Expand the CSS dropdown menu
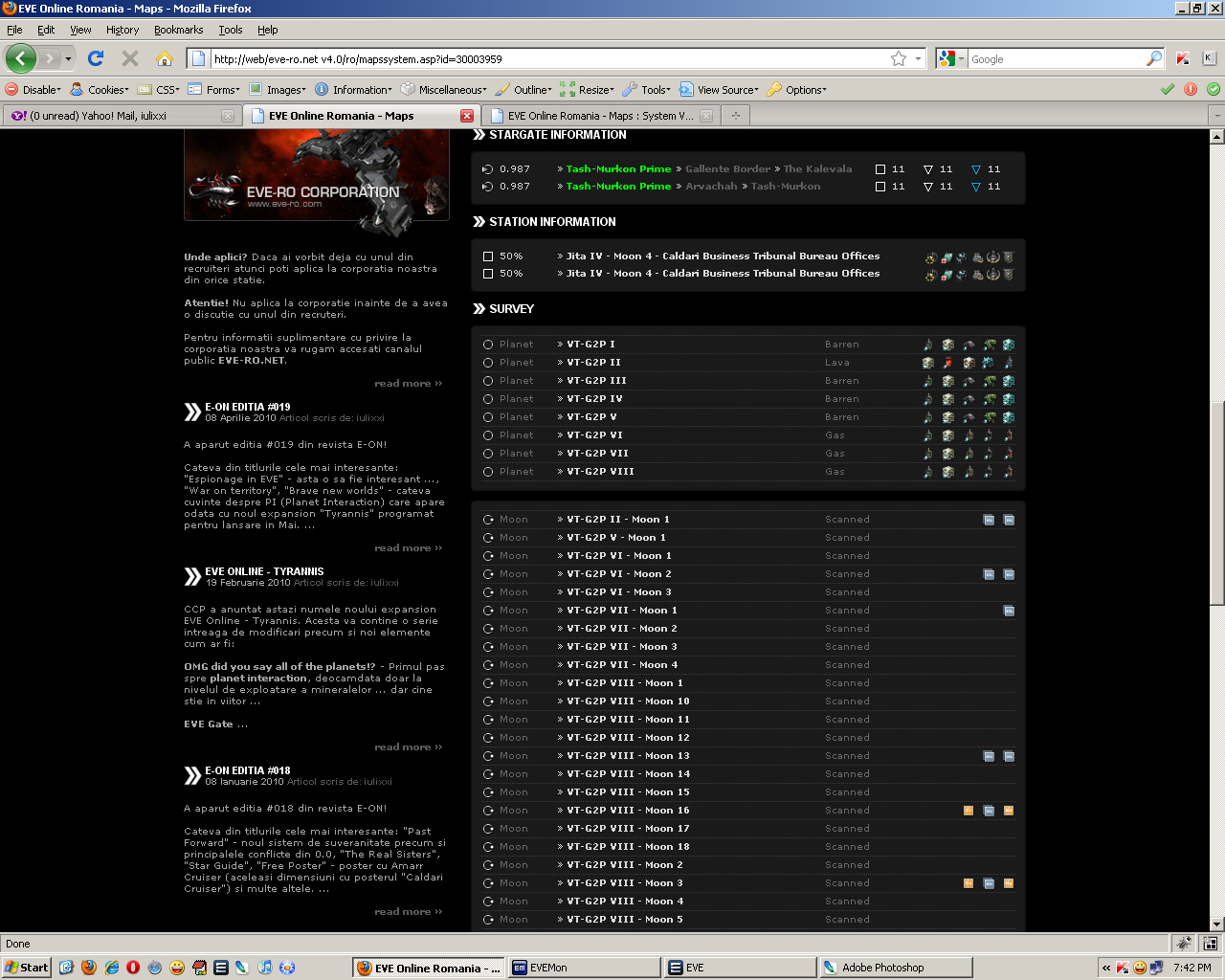This screenshot has height=980, width=1225. (x=159, y=89)
